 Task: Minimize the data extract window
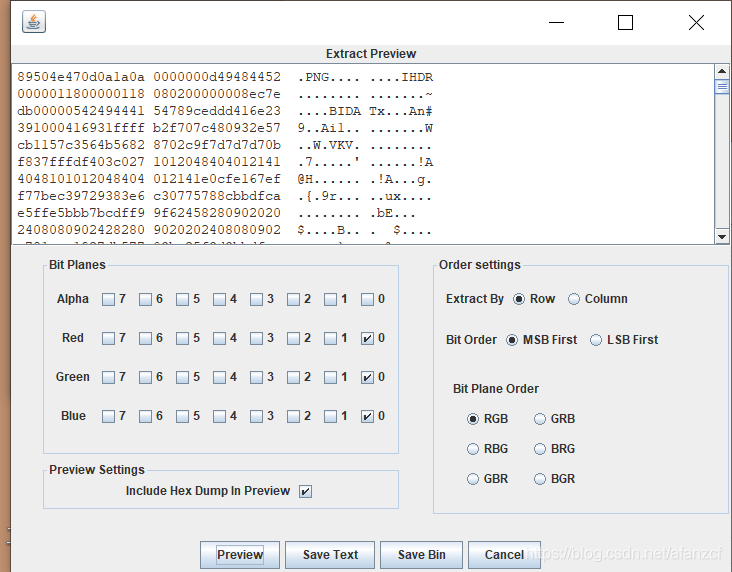tap(555, 22)
